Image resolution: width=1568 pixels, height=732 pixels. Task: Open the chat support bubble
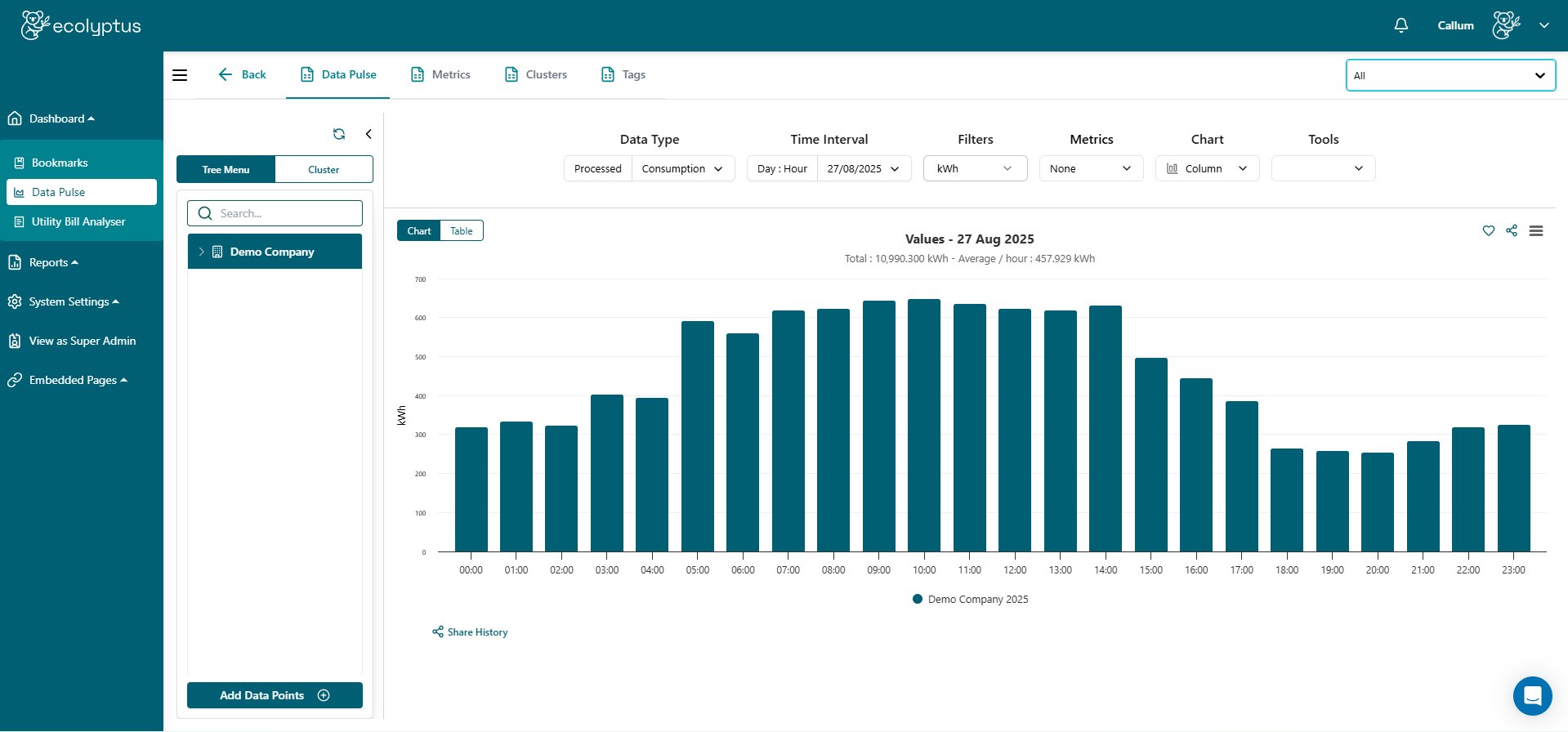1532,696
